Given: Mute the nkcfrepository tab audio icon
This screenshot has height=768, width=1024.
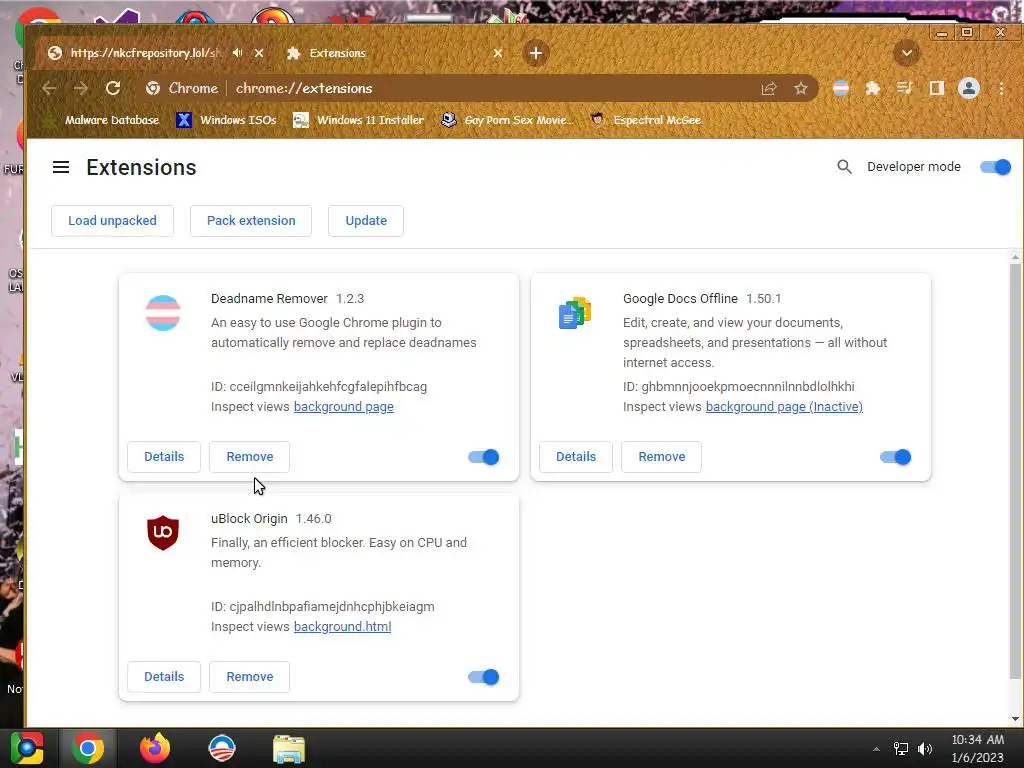Looking at the screenshot, I should tap(238, 53).
